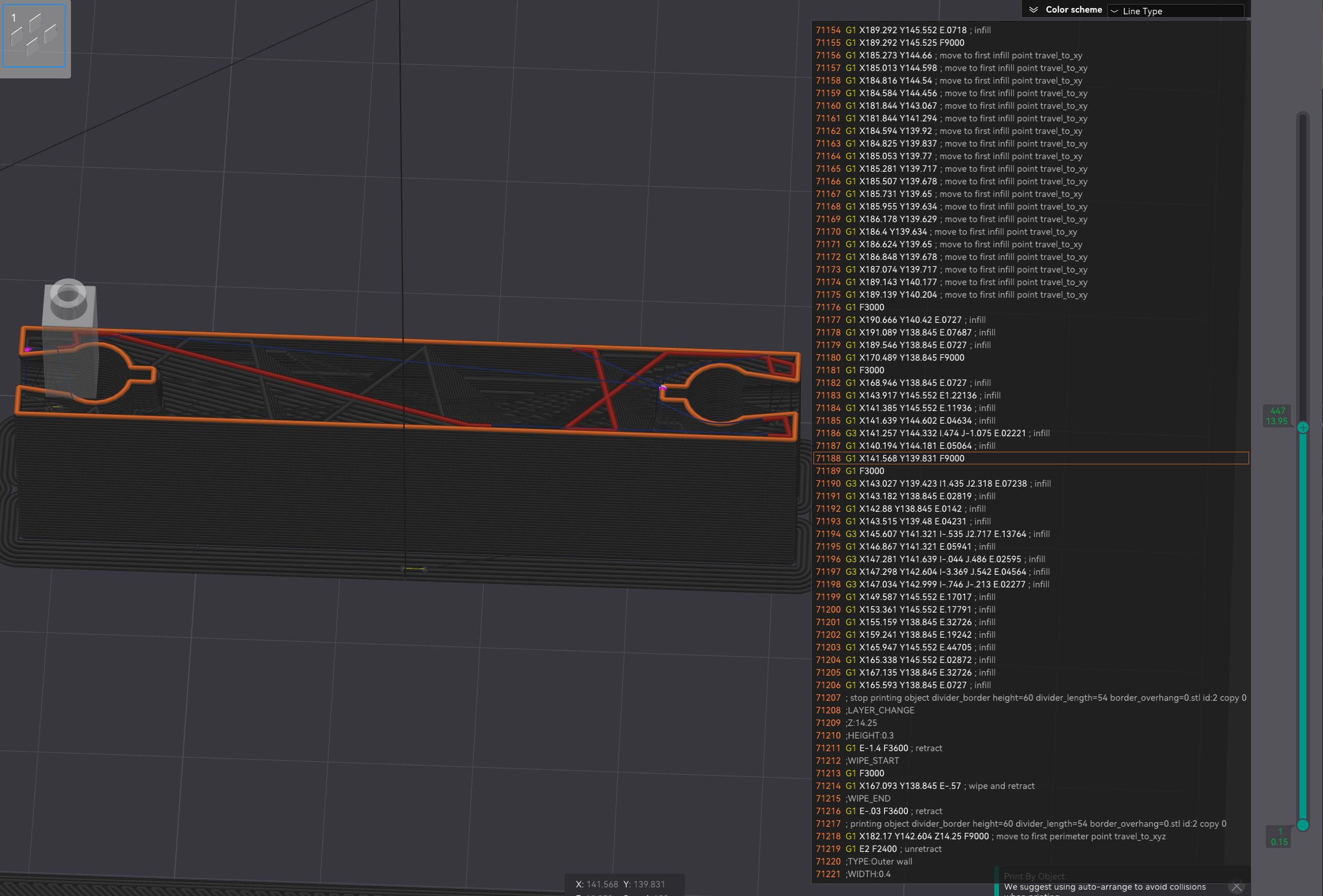
Task: Click the chevron icon inside the Line Type selector
Action: [x=1114, y=11]
